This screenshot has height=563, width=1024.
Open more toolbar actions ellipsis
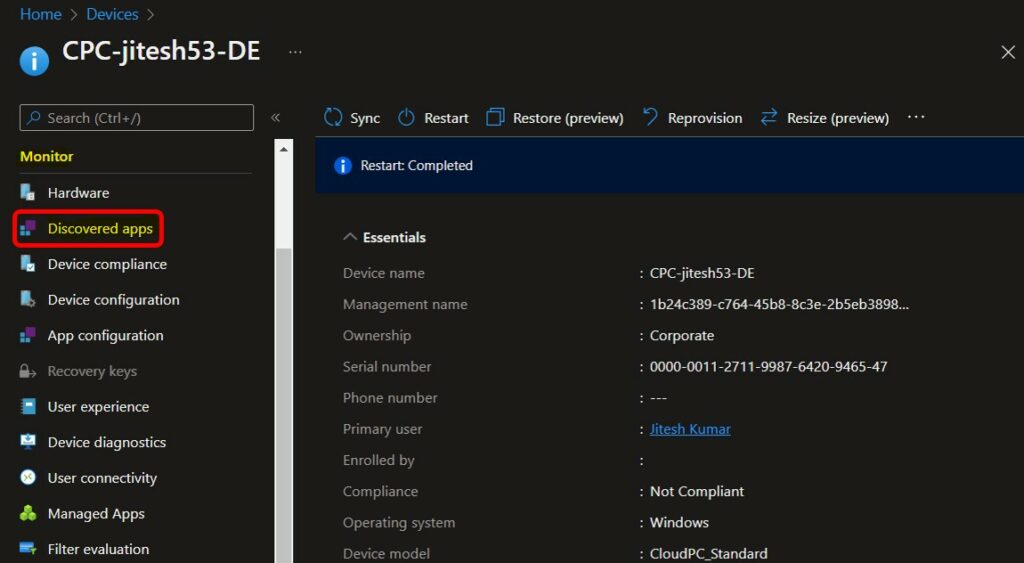coord(916,117)
